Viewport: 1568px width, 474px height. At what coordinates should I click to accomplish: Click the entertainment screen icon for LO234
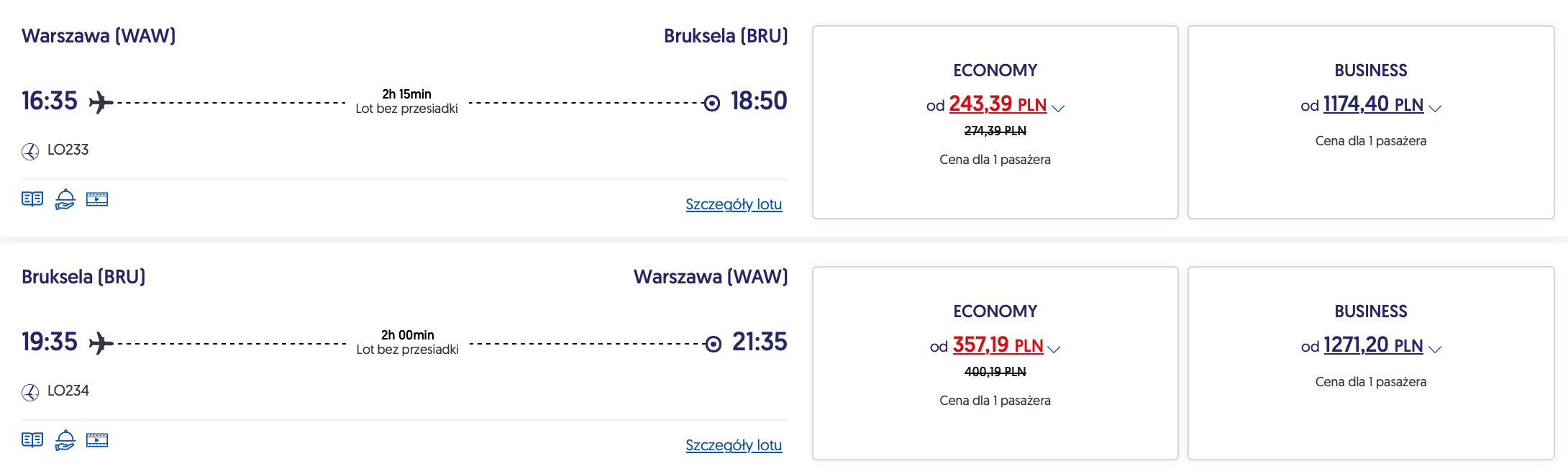pyautogui.click(x=97, y=440)
